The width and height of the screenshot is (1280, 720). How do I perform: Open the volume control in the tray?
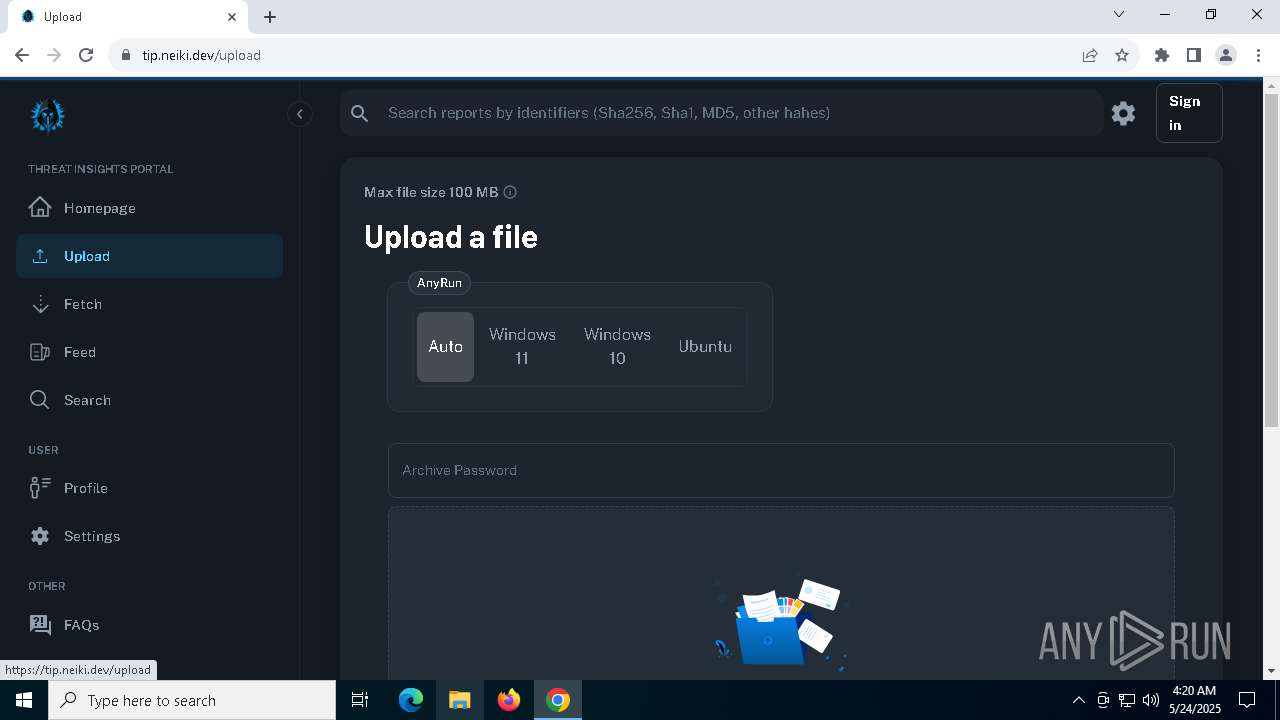pos(1151,700)
